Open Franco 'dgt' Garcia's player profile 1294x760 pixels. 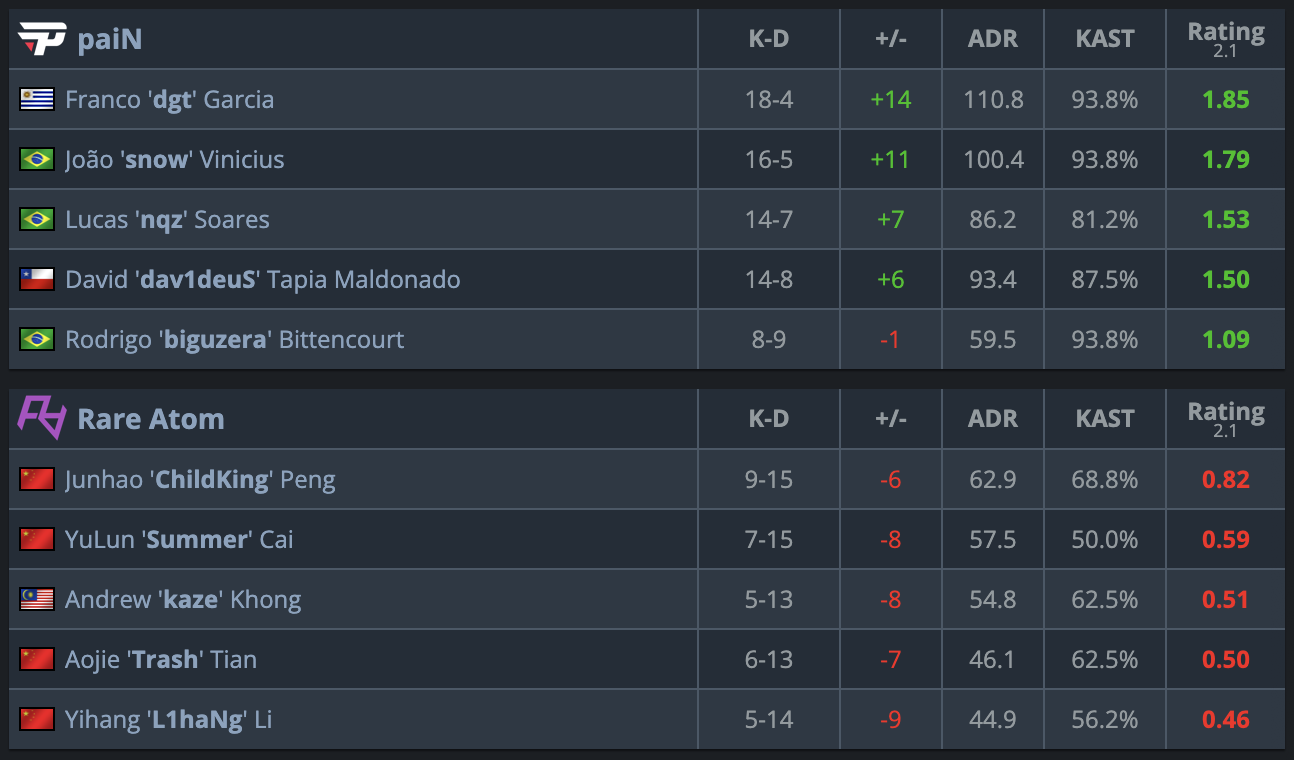click(x=169, y=99)
